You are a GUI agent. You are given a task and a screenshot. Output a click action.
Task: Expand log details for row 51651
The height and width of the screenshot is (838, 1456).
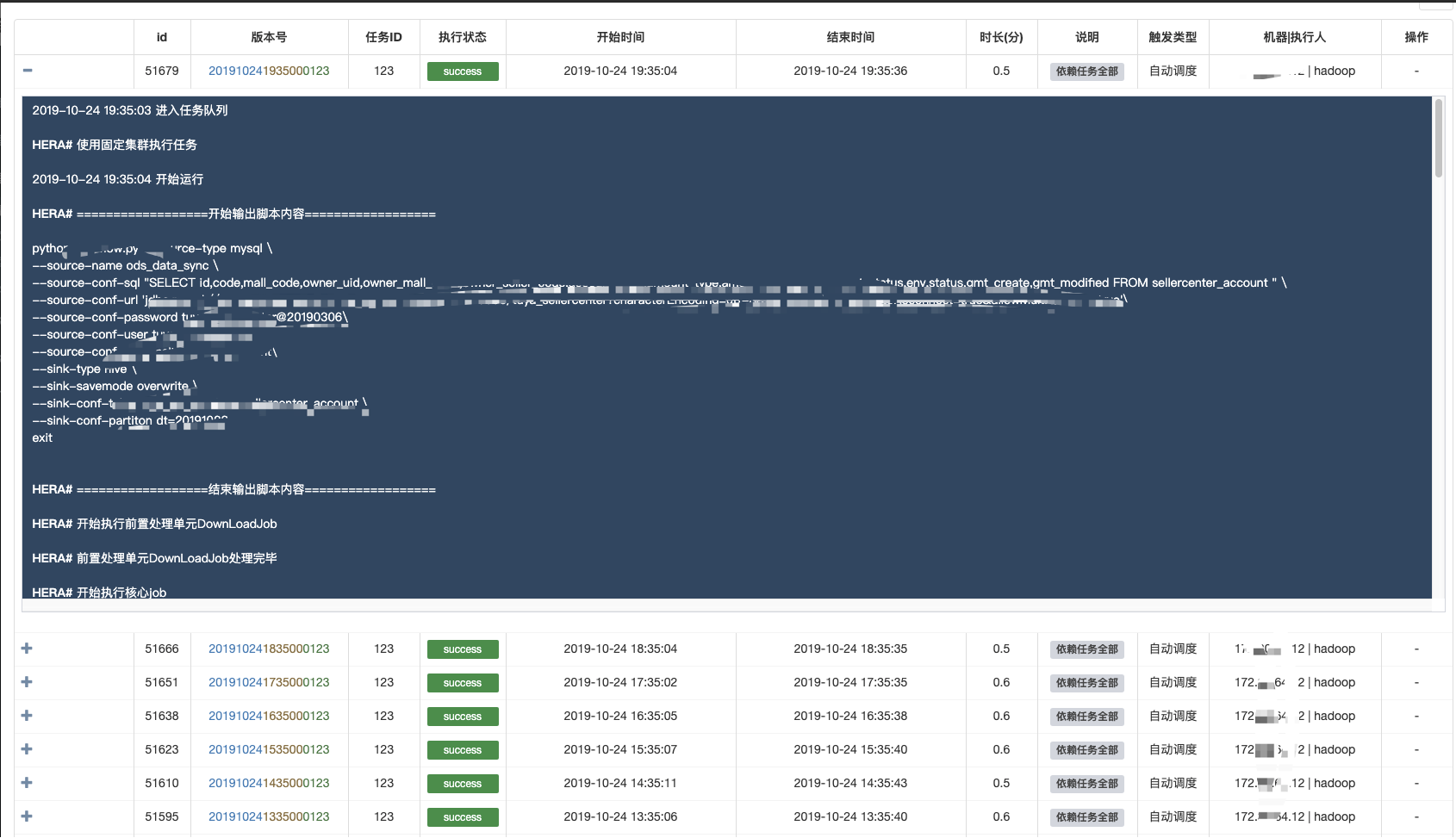pyautogui.click(x=27, y=682)
